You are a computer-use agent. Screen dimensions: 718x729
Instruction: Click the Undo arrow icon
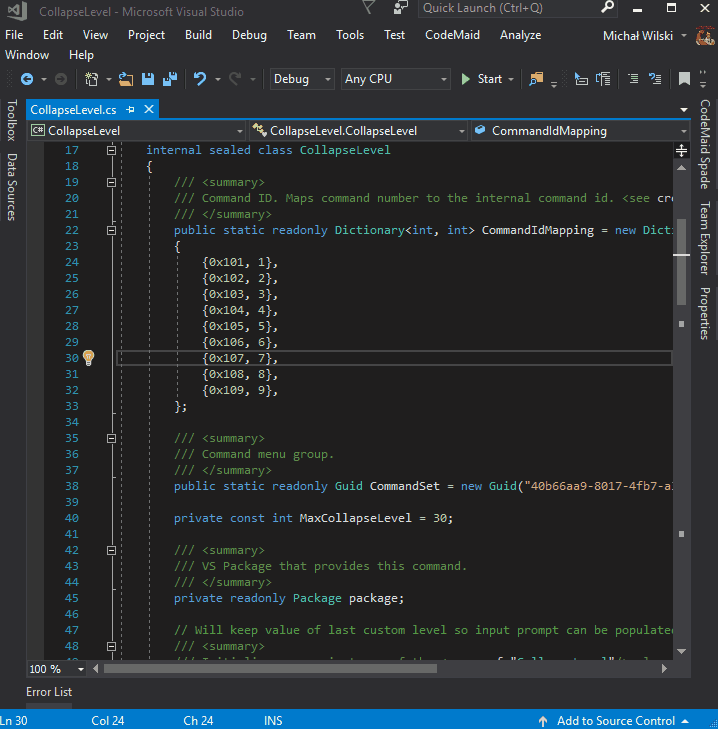pyautogui.click(x=200, y=79)
